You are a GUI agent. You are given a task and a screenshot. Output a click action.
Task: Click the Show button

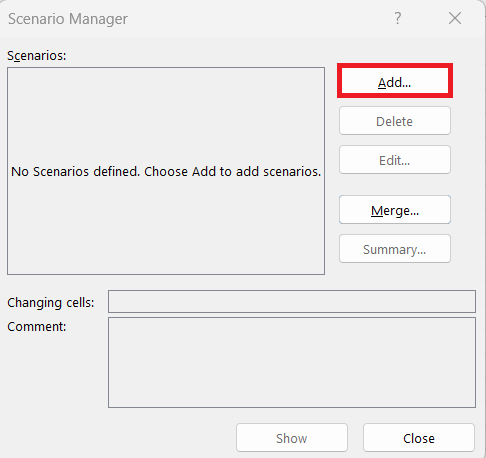click(292, 438)
